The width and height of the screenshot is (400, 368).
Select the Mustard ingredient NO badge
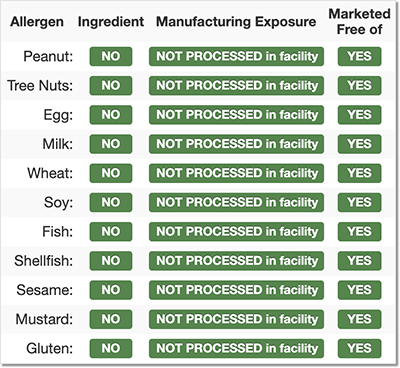111,319
